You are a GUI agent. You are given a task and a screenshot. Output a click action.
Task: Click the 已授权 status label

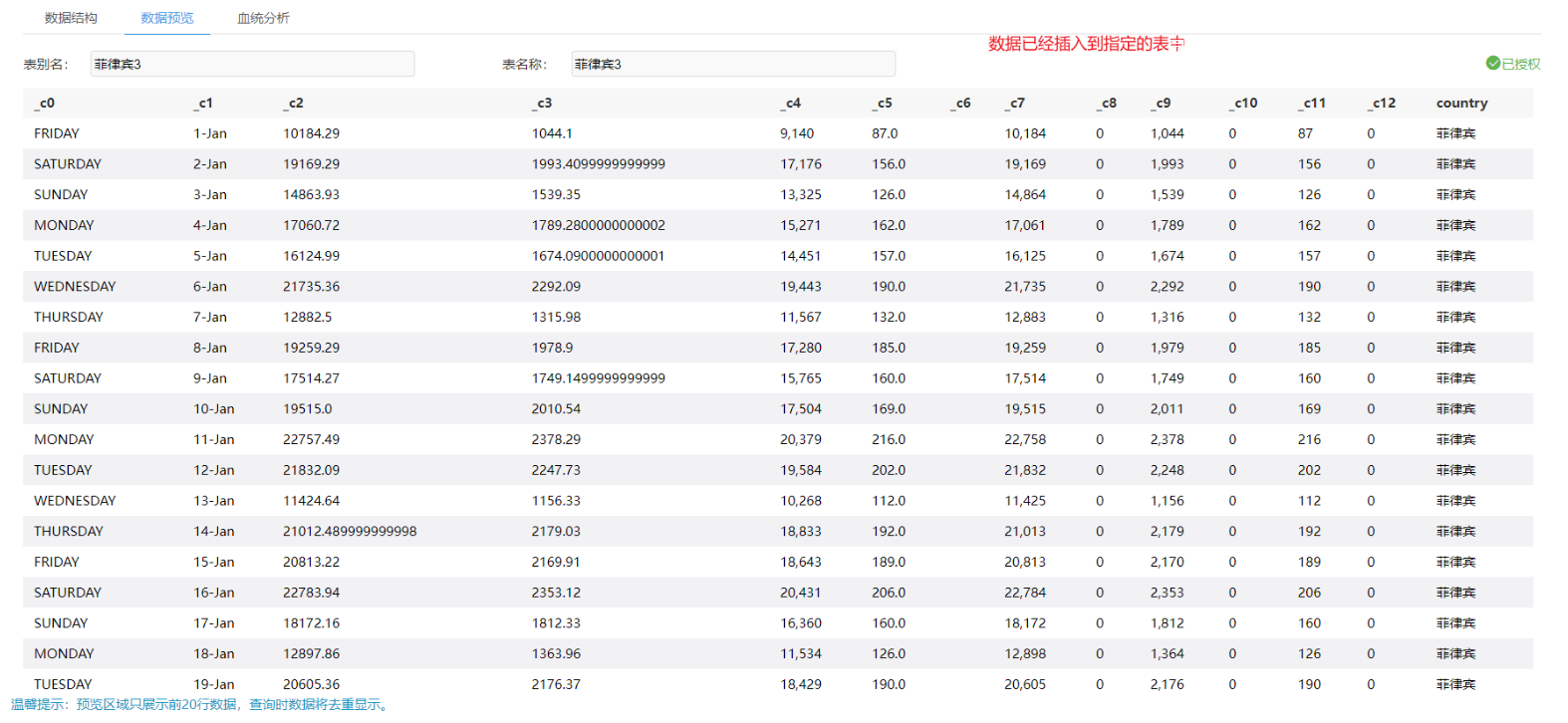(1521, 64)
